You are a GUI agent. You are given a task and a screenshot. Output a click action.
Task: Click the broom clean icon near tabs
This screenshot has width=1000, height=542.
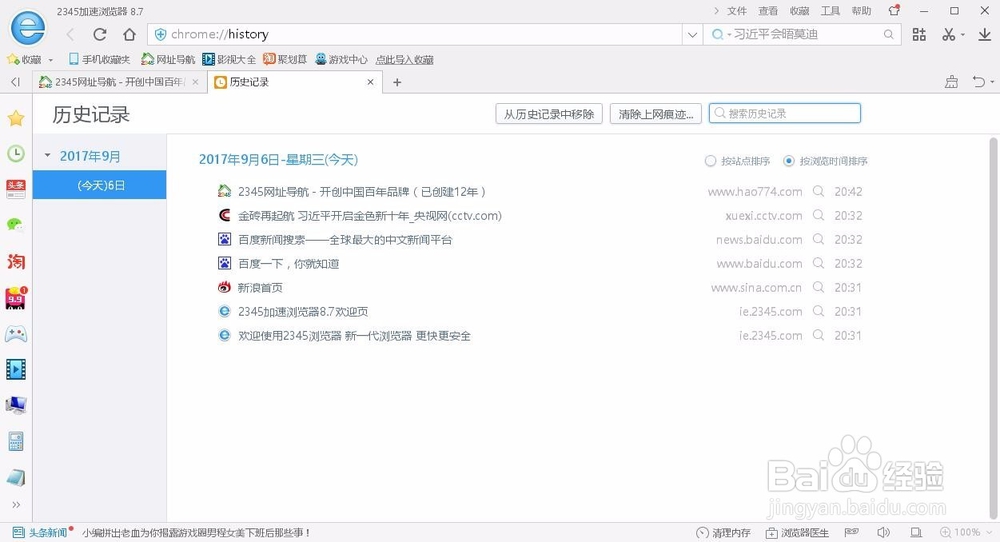coord(952,82)
